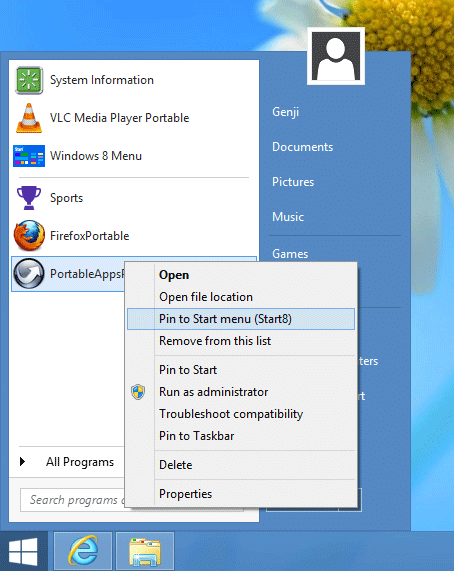This screenshot has width=454, height=571.
Task: Select Run as administrator
Action: (x=241, y=392)
